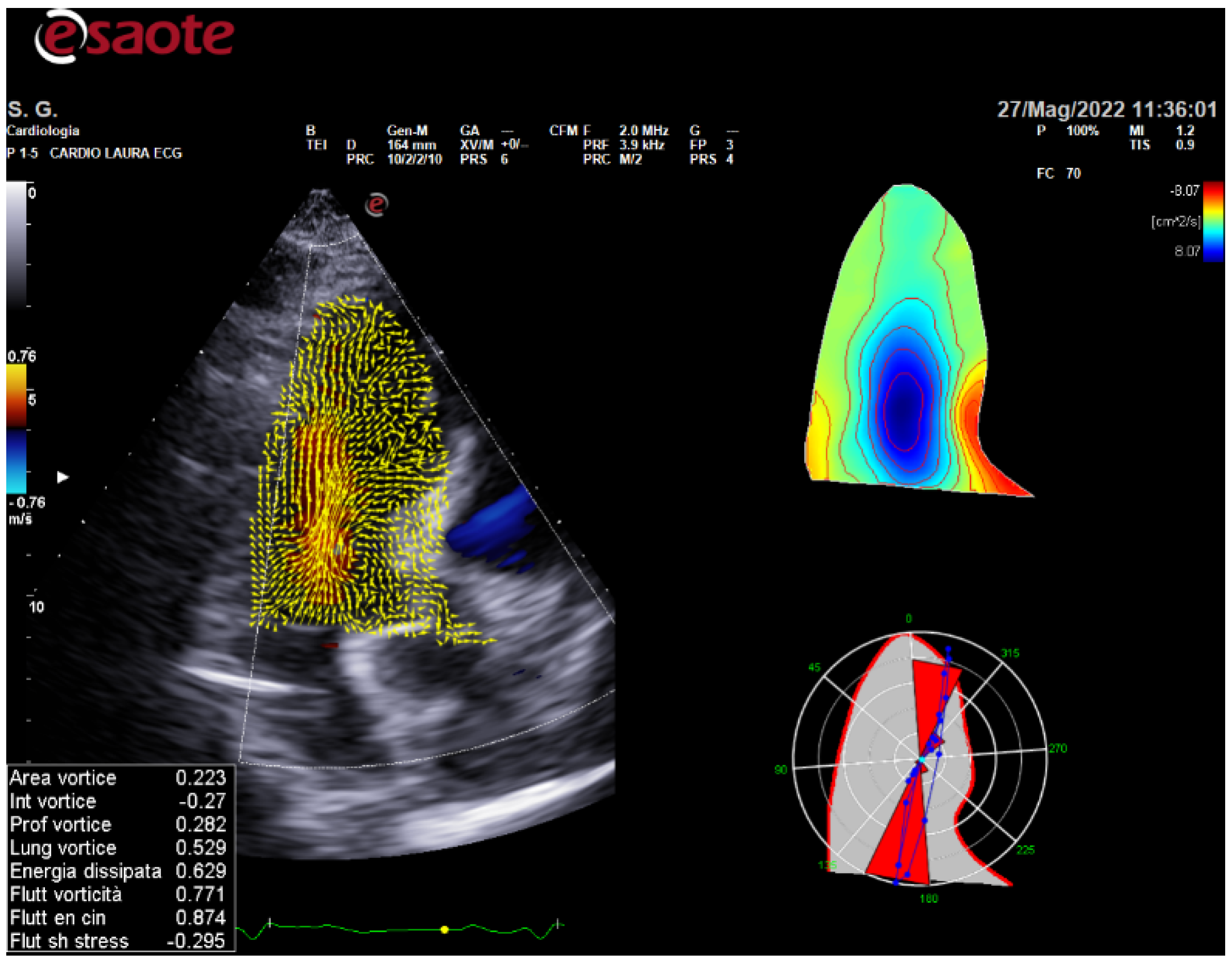Click the 270 degree label on polar plot

coord(1057,748)
